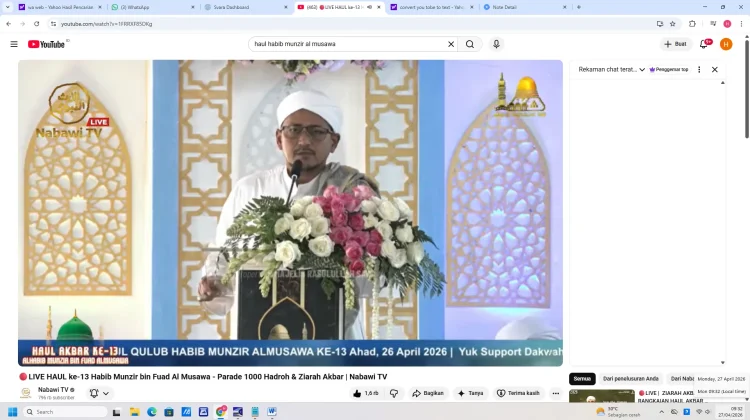Start voice search with microphone
This screenshot has width=750, height=420.
tap(496, 44)
